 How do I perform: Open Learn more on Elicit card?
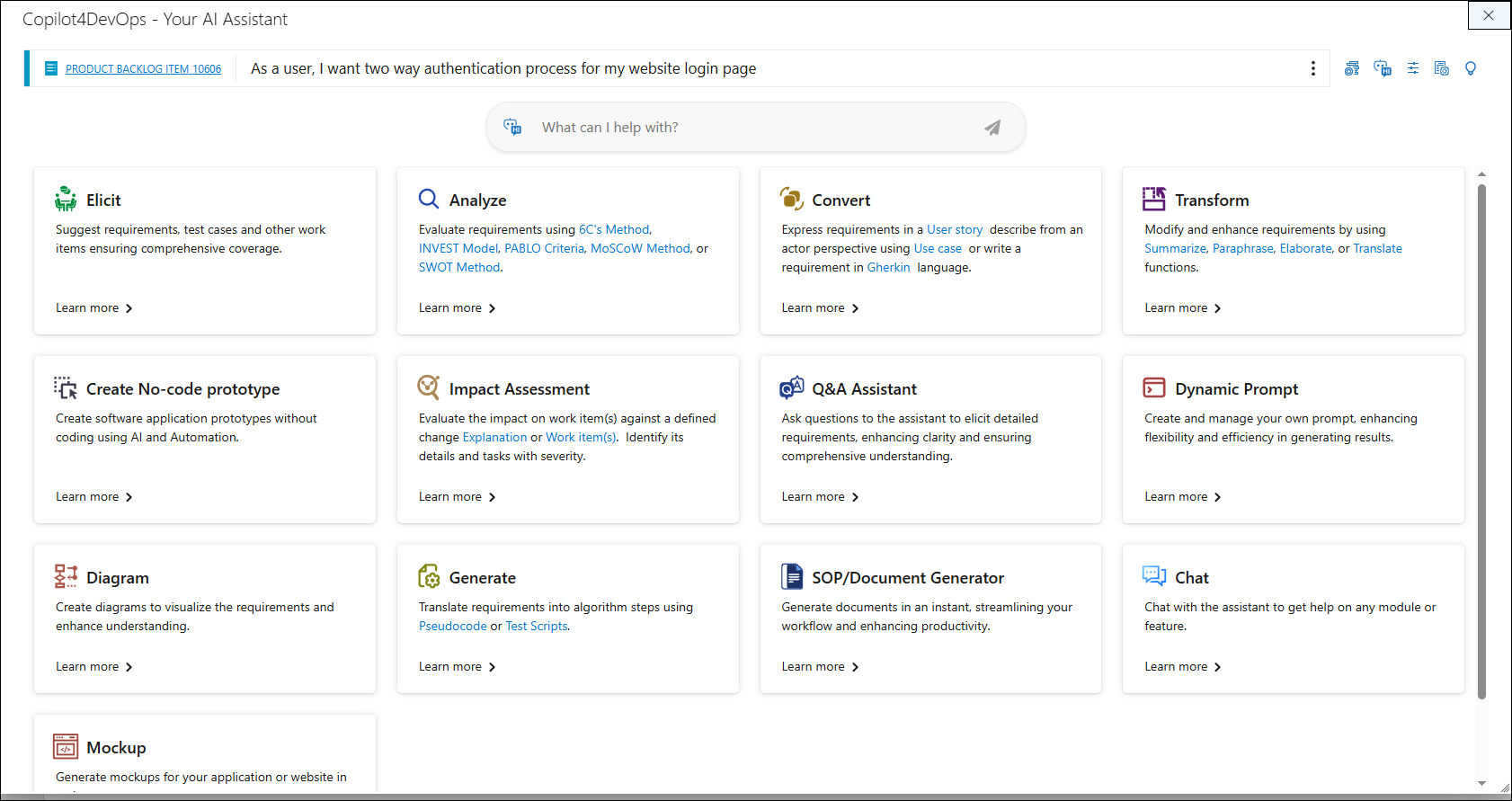click(94, 308)
